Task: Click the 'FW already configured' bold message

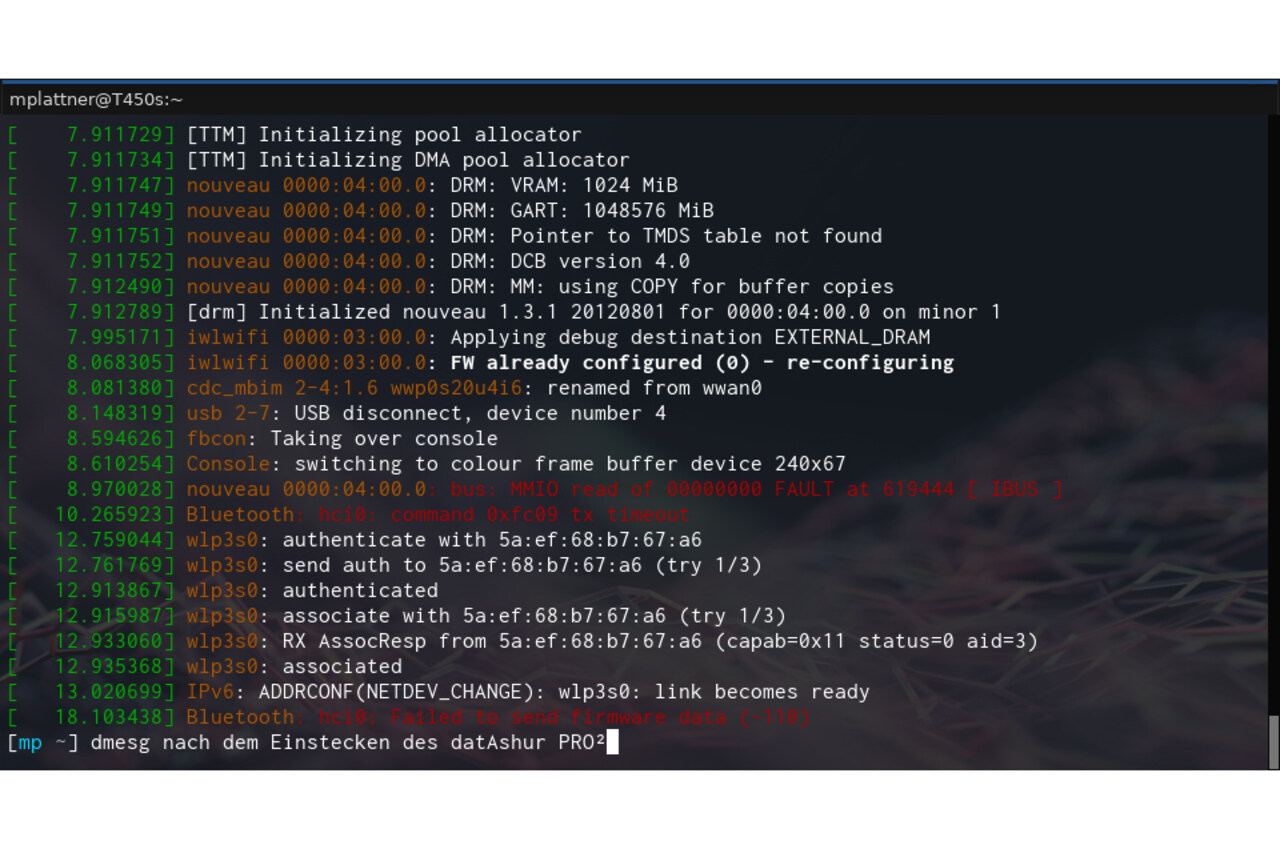Action: 702,362
